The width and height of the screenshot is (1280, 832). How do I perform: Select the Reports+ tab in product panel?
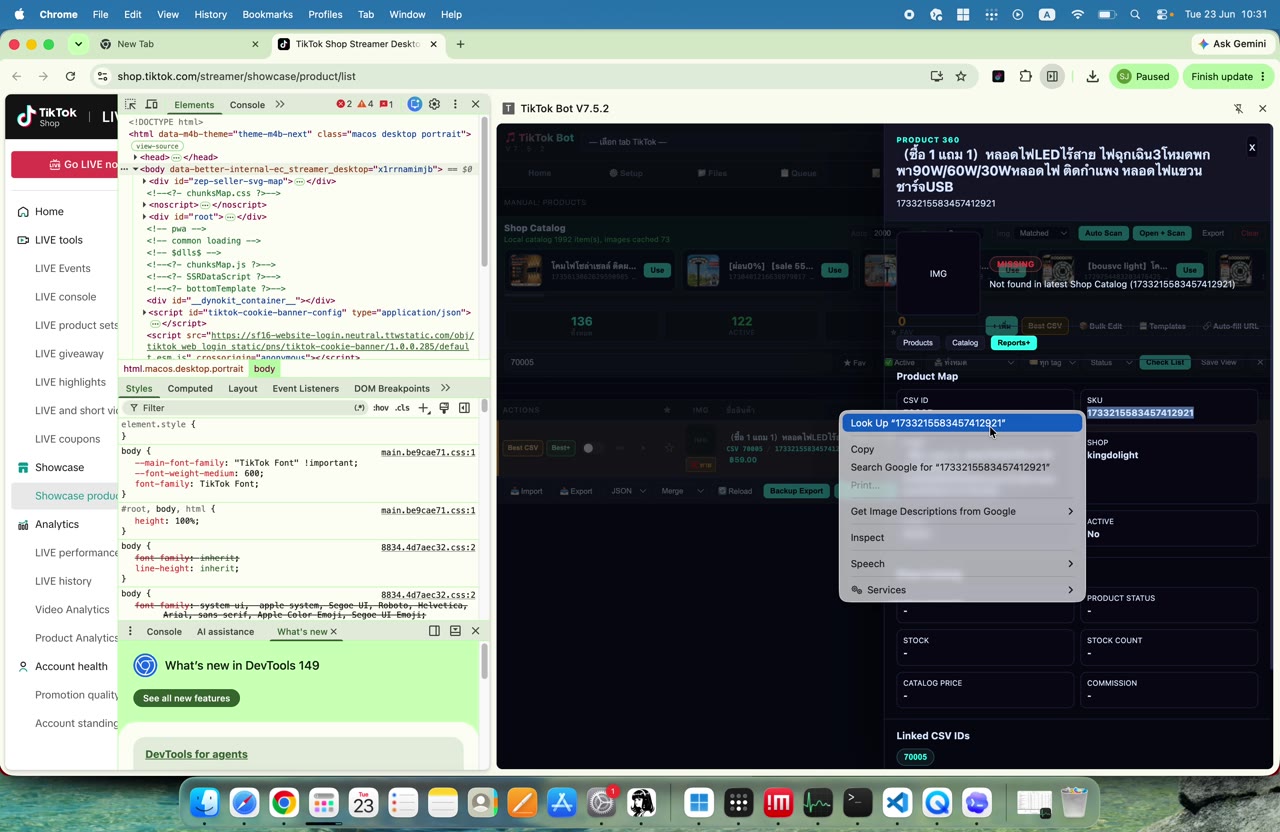[x=1013, y=343]
